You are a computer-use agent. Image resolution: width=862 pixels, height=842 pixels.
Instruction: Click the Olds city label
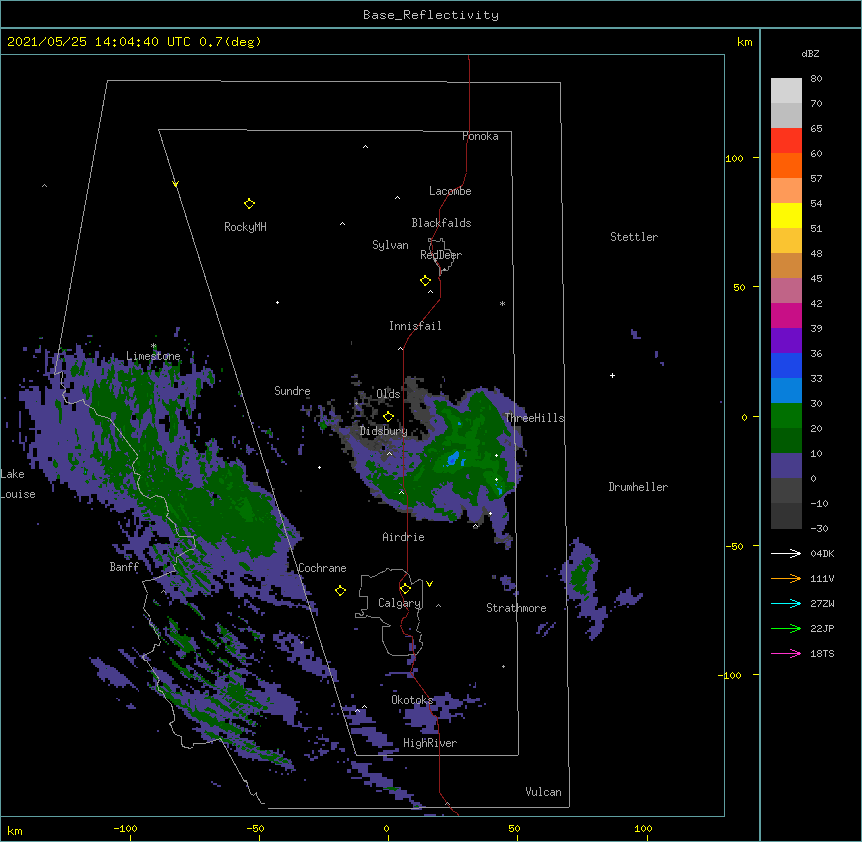[388, 394]
